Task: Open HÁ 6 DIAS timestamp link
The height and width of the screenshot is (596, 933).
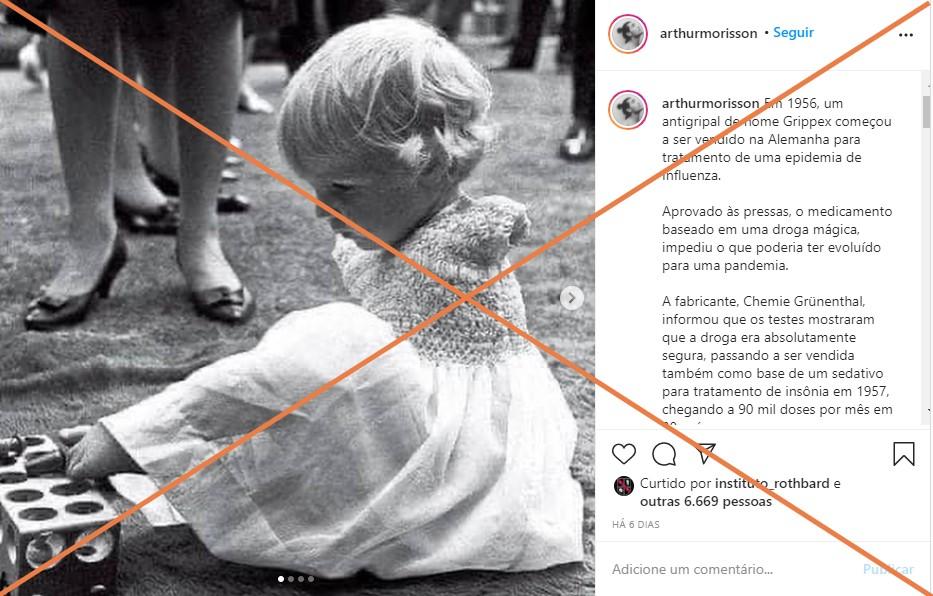Action: 635,525
